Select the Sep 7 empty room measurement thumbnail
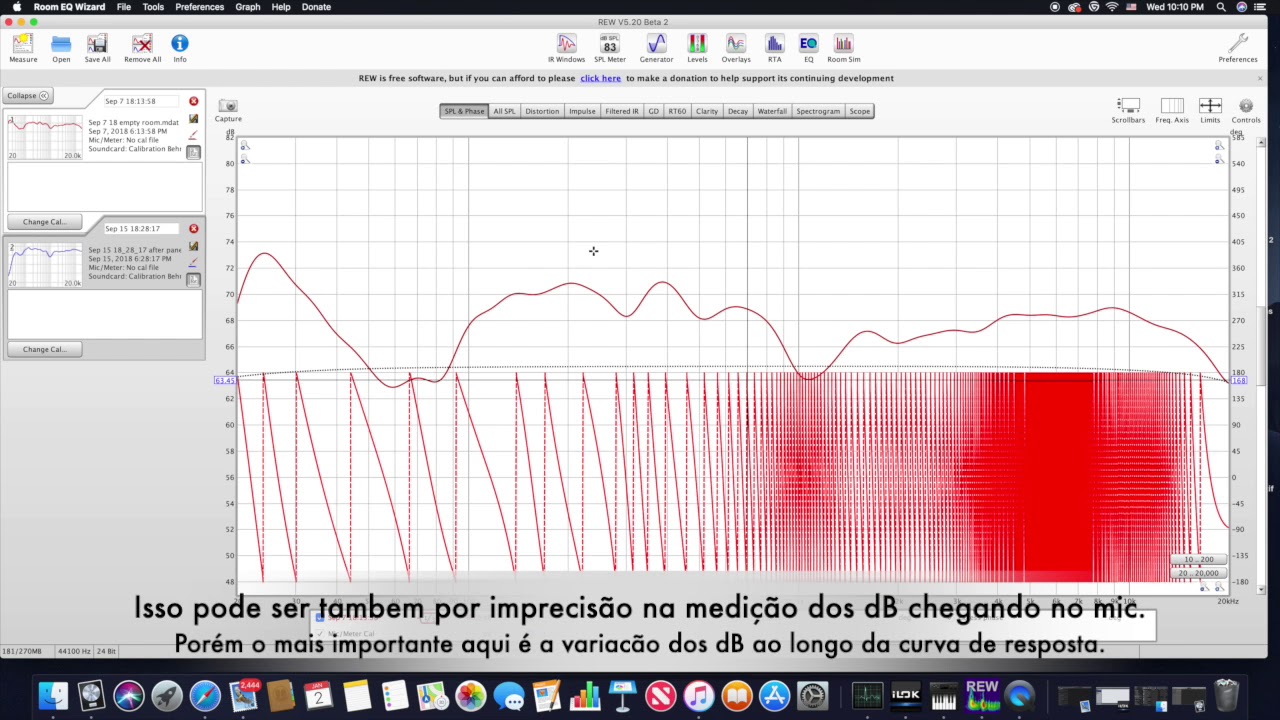This screenshot has width=1280, height=720. coord(45,137)
